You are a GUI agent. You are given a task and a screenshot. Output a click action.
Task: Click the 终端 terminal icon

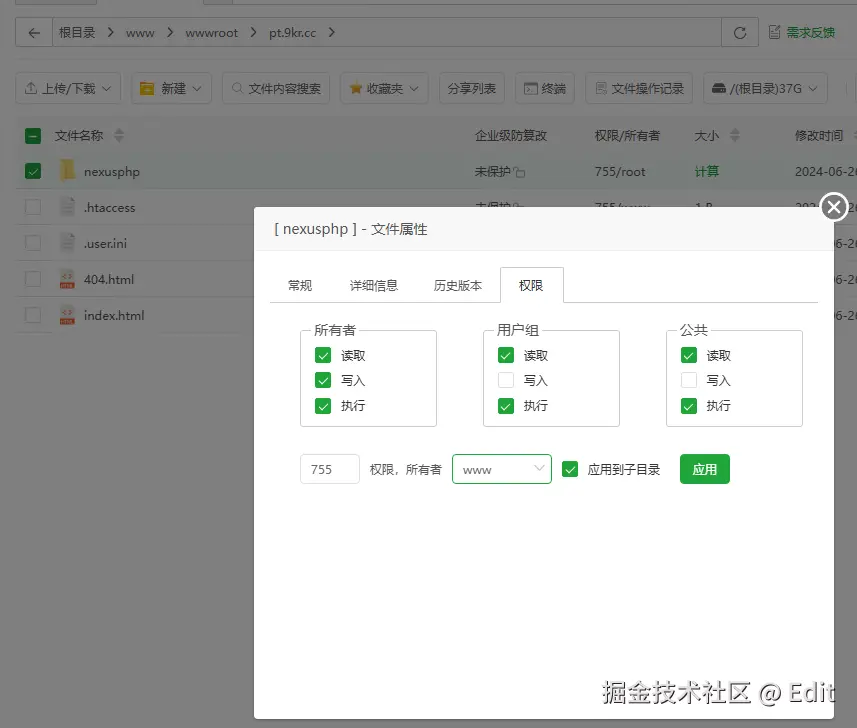pyautogui.click(x=531, y=89)
